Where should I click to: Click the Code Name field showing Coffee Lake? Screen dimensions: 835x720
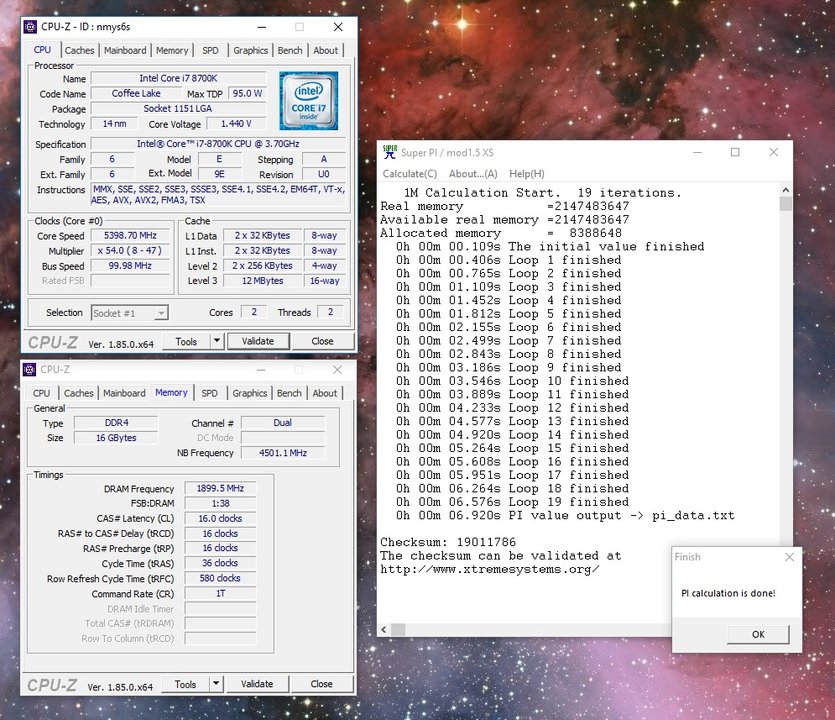136,93
